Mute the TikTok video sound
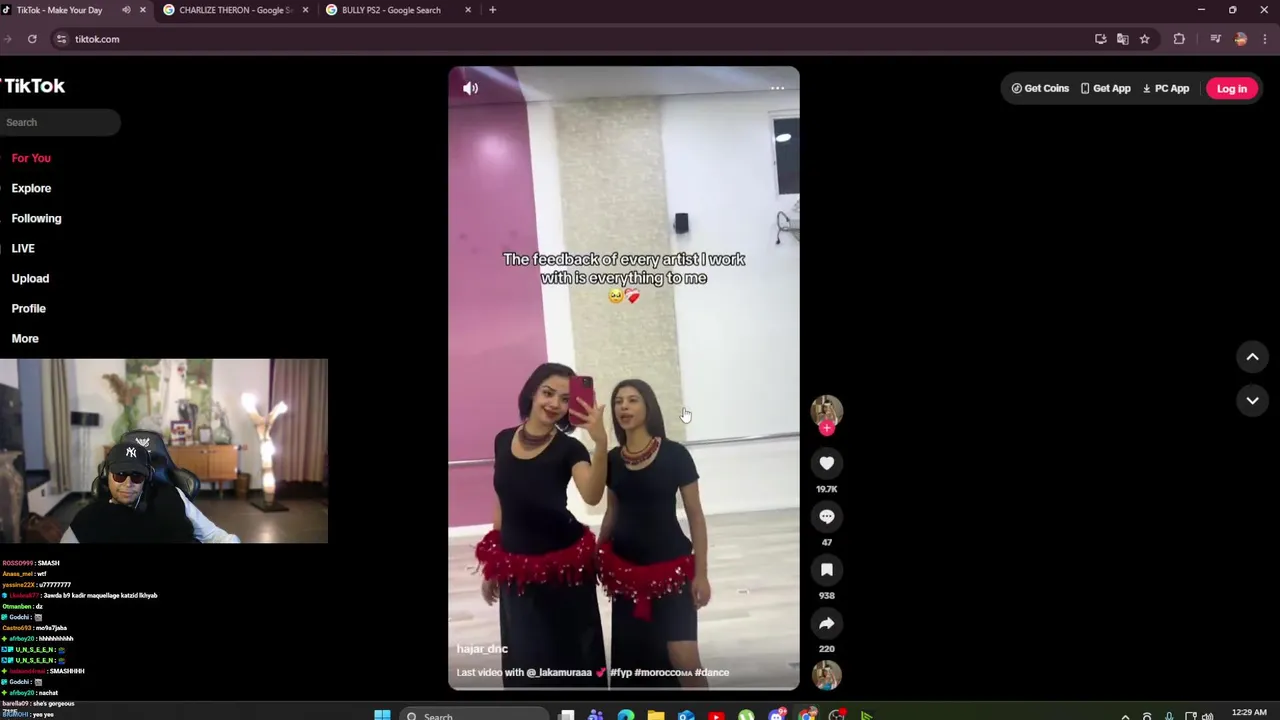This screenshot has width=1280, height=720. coord(470,88)
